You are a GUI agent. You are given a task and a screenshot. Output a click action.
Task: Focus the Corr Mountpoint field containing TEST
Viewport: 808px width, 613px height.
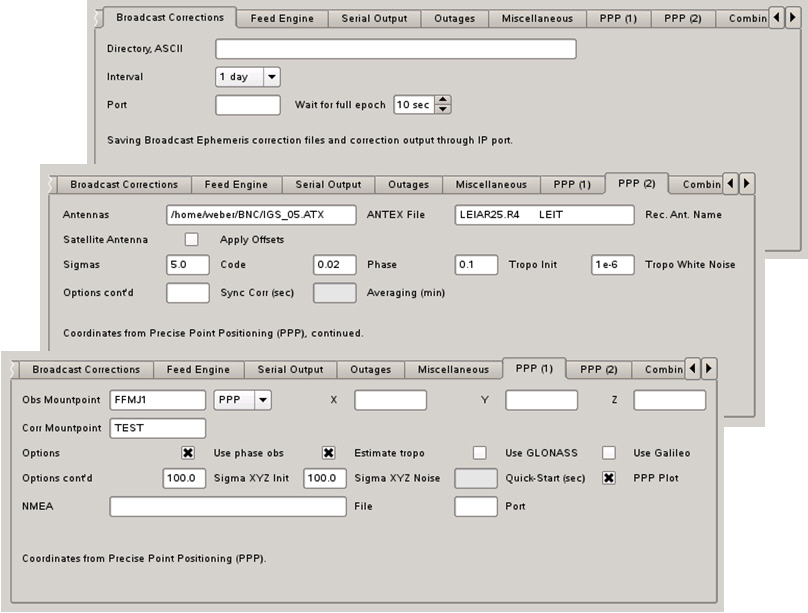pyautogui.click(x=157, y=428)
